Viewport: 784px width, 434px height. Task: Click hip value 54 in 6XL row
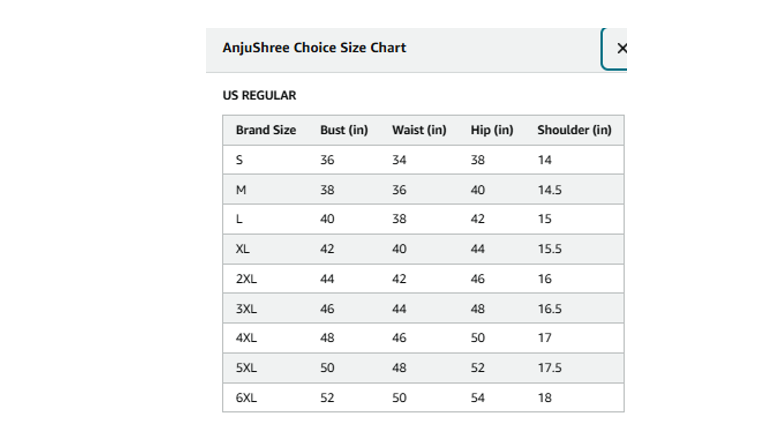[478, 398]
